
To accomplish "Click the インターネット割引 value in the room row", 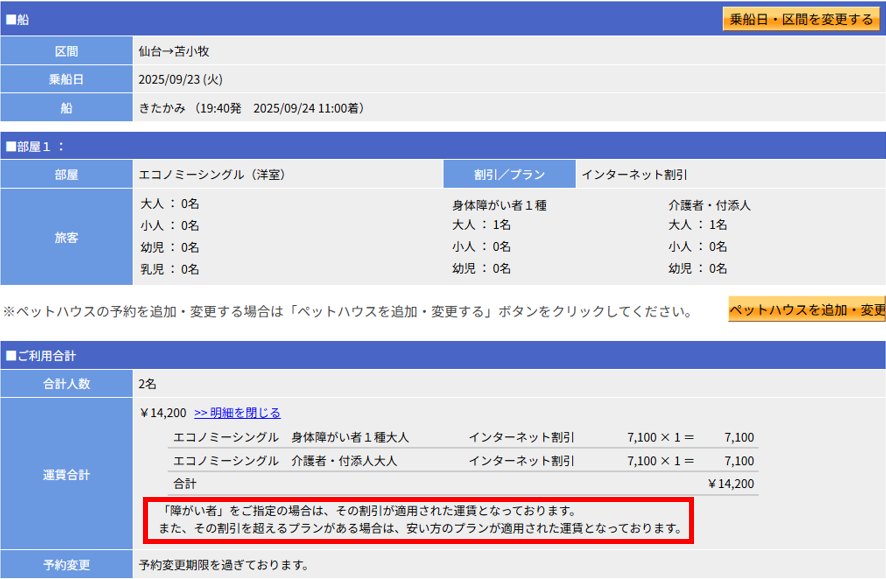I will [634, 174].
